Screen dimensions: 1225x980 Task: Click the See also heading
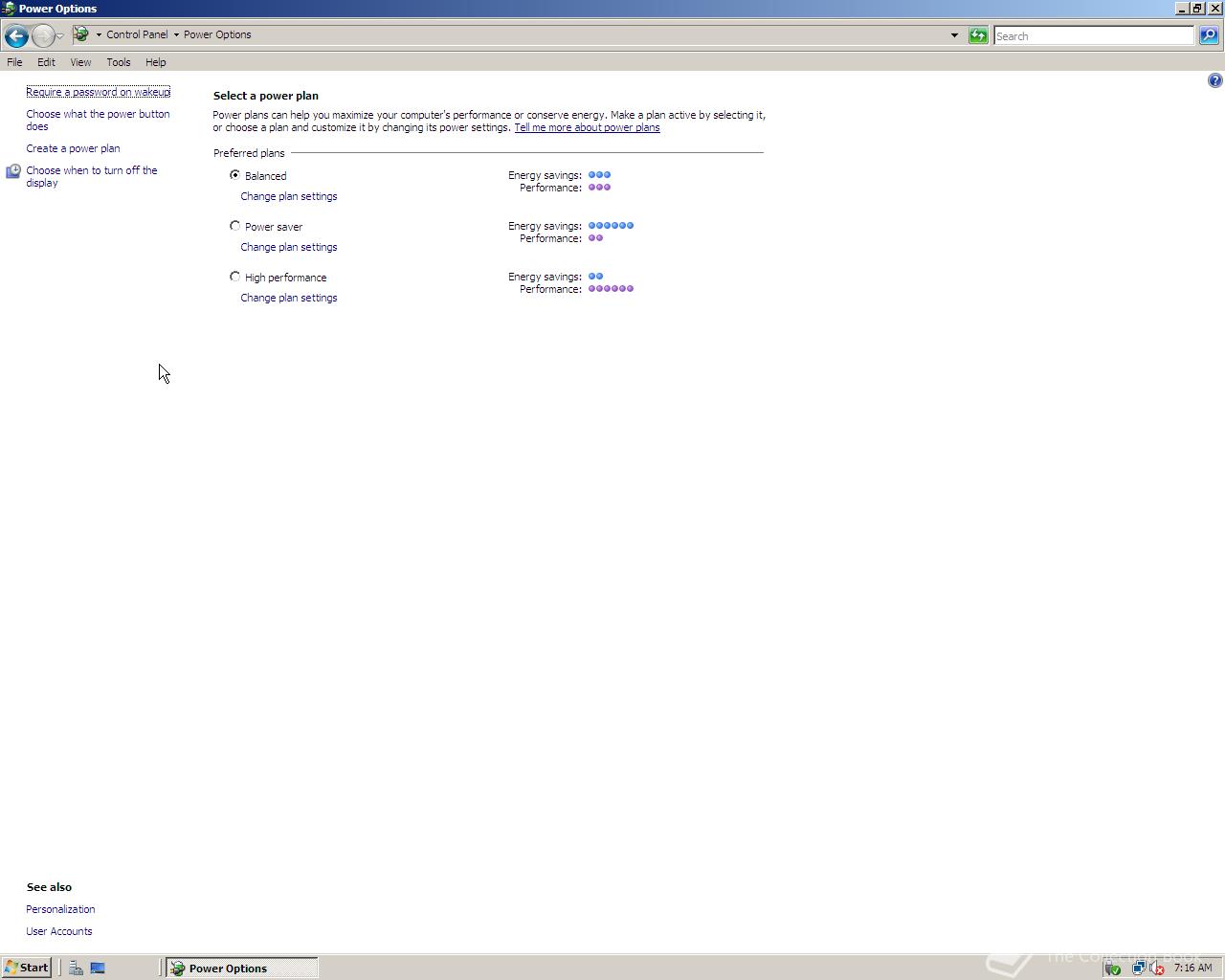click(x=49, y=887)
